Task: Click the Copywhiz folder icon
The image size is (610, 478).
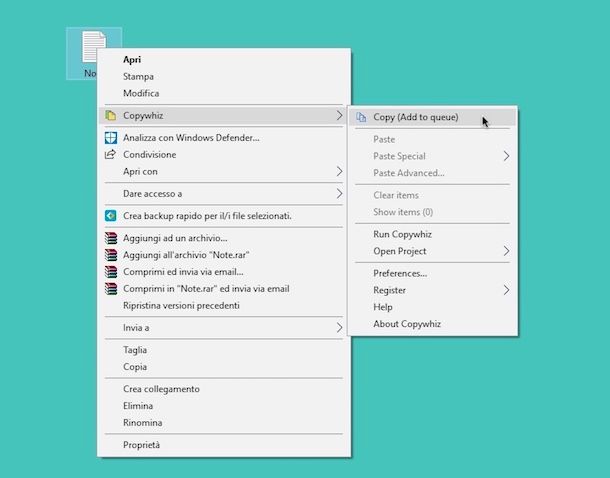Action: click(x=110, y=116)
